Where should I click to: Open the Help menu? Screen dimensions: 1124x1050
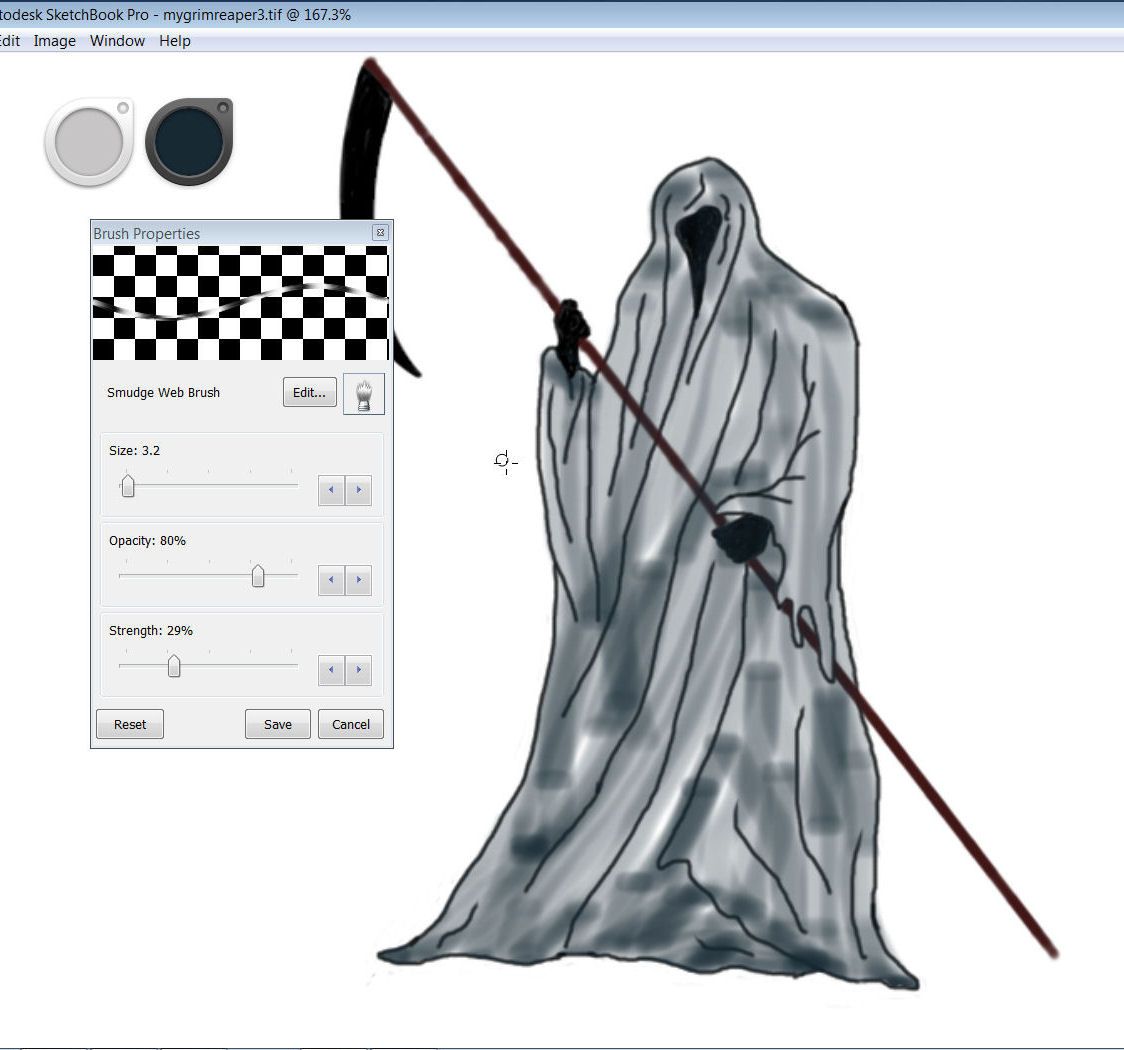[x=175, y=41]
